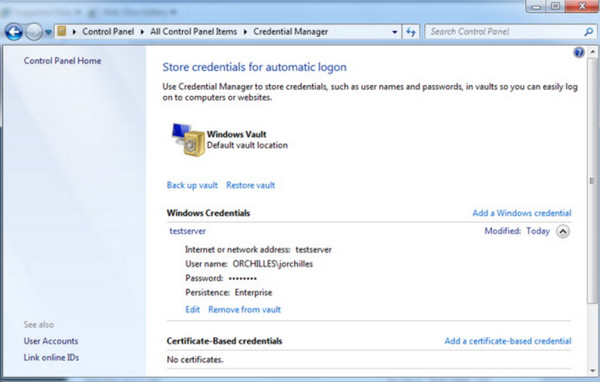Open address bar history dropdown
The height and width of the screenshot is (382, 600).
395,32
